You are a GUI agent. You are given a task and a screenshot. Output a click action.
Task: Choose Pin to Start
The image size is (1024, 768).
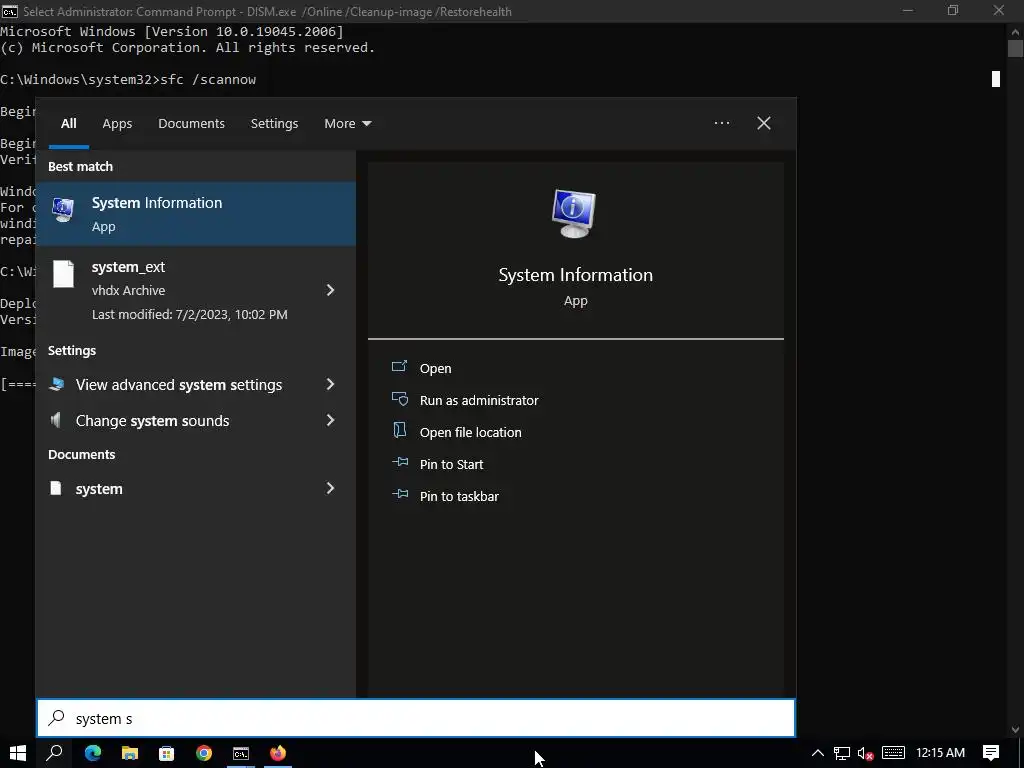(x=451, y=464)
